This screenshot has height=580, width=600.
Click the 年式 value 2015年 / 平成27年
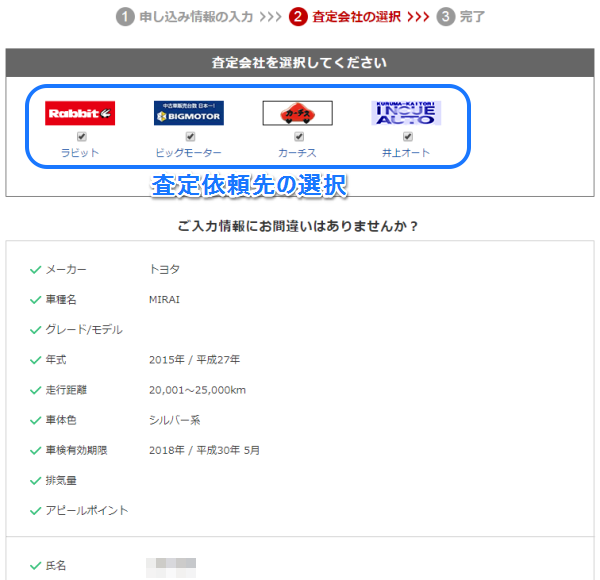(x=194, y=360)
